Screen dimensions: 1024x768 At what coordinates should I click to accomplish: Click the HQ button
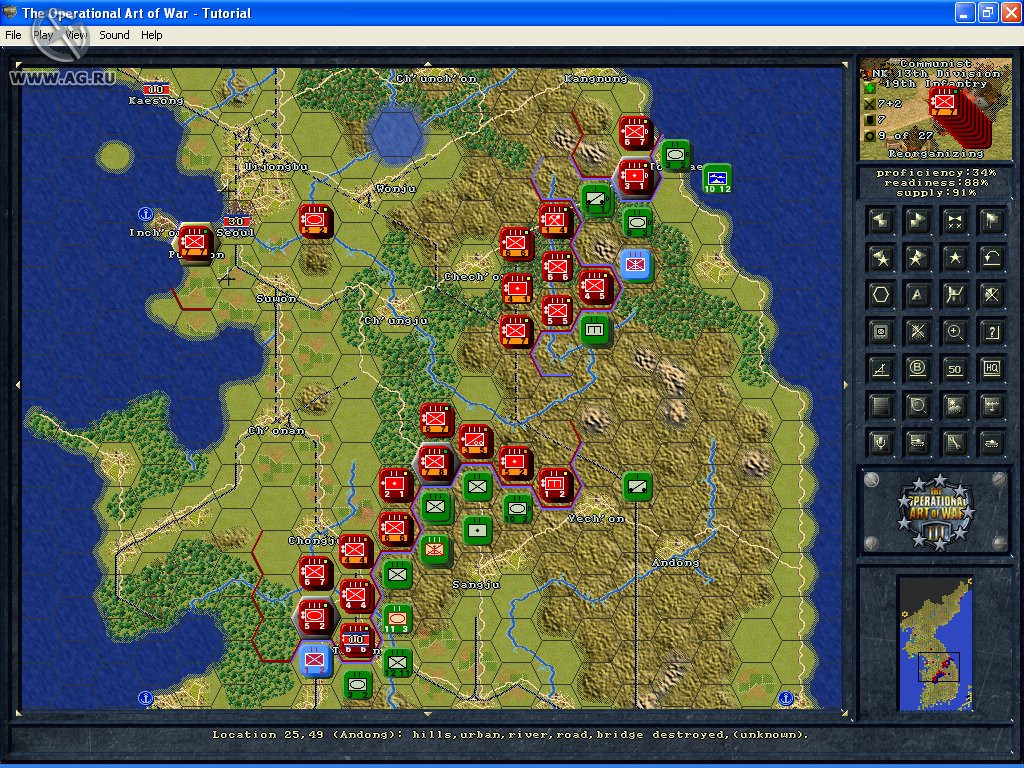991,368
